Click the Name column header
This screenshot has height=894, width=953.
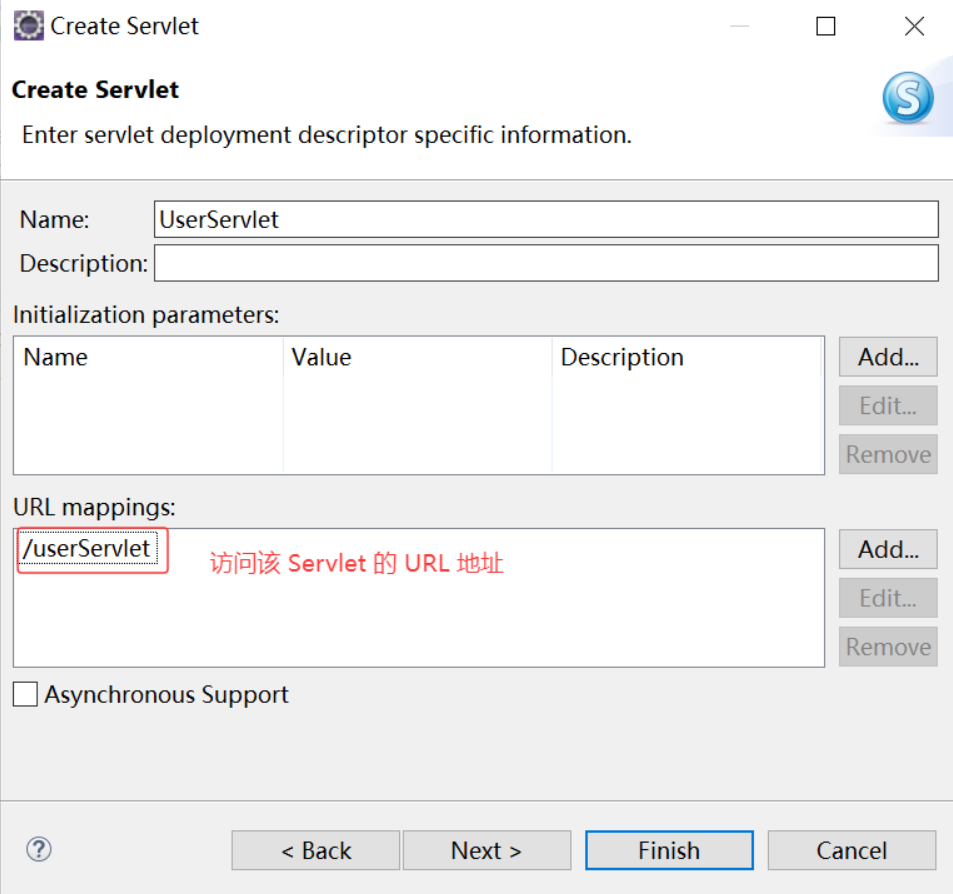pos(148,357)
